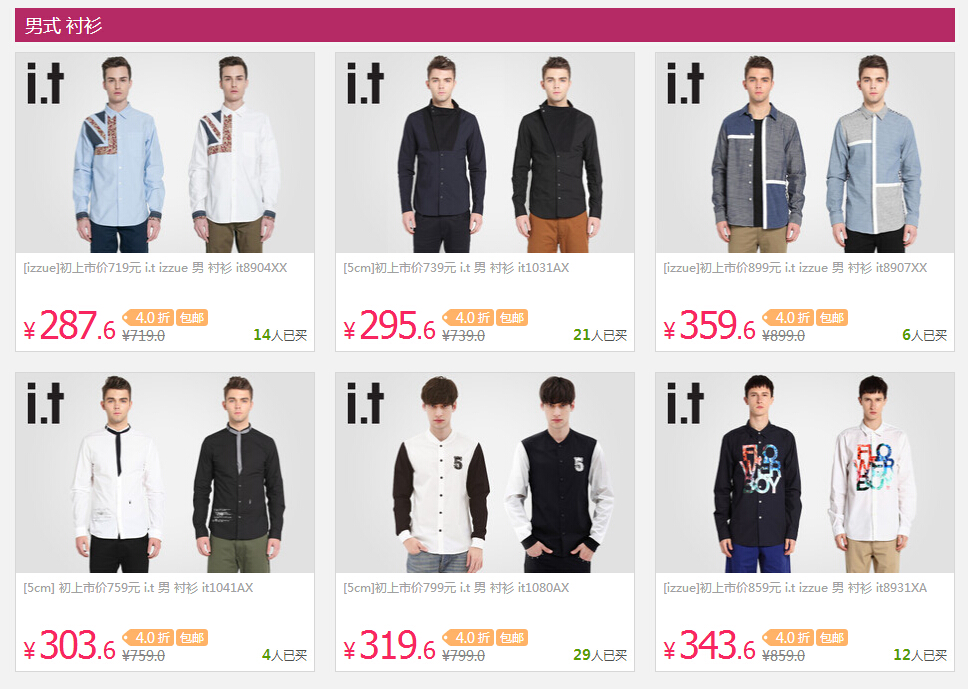Open the FLOWER BOY print shirt image

pyautogui.click(x=805, y=472)
